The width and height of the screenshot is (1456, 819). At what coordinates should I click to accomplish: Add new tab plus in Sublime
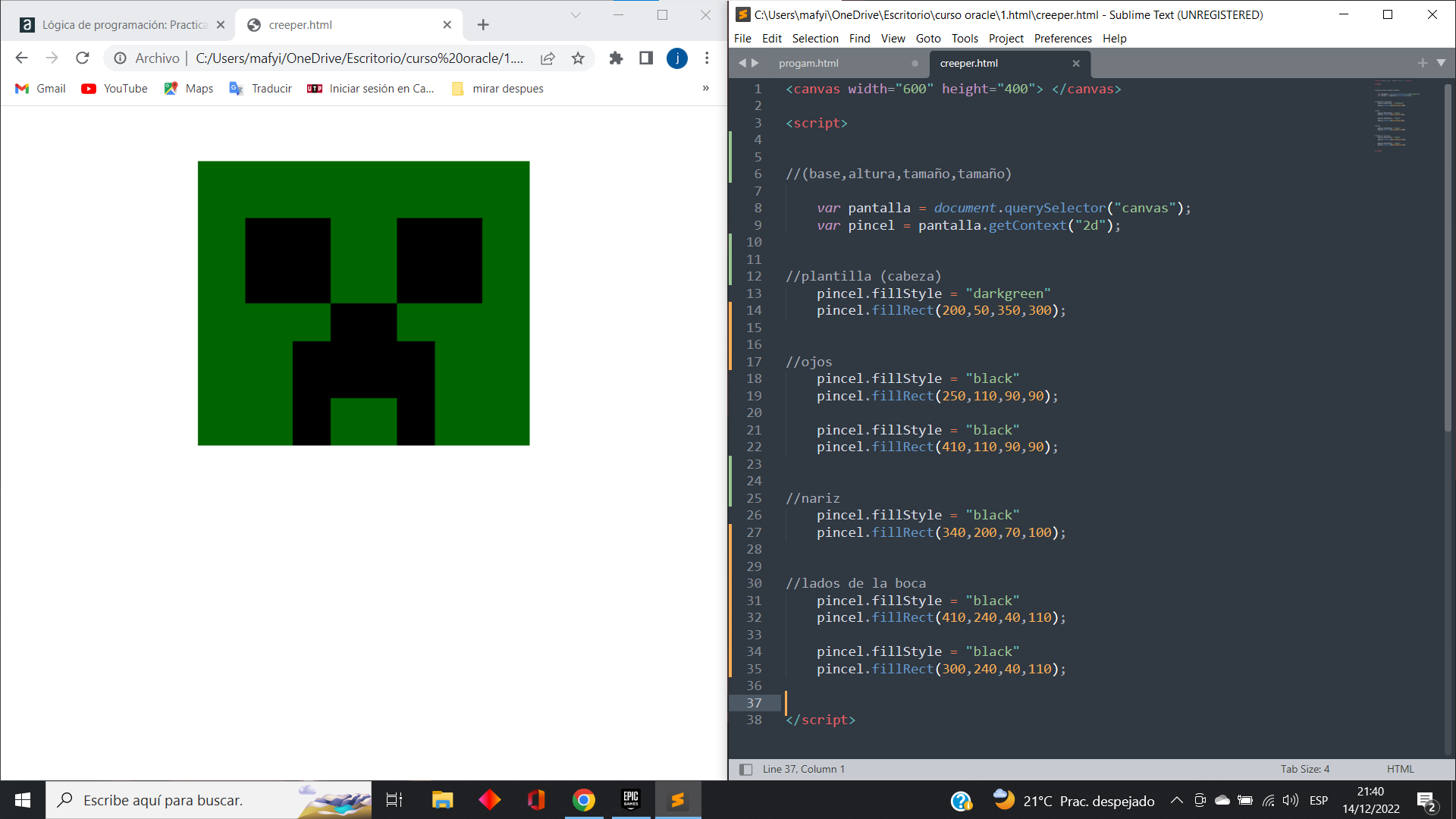(x=1423, y=63)
